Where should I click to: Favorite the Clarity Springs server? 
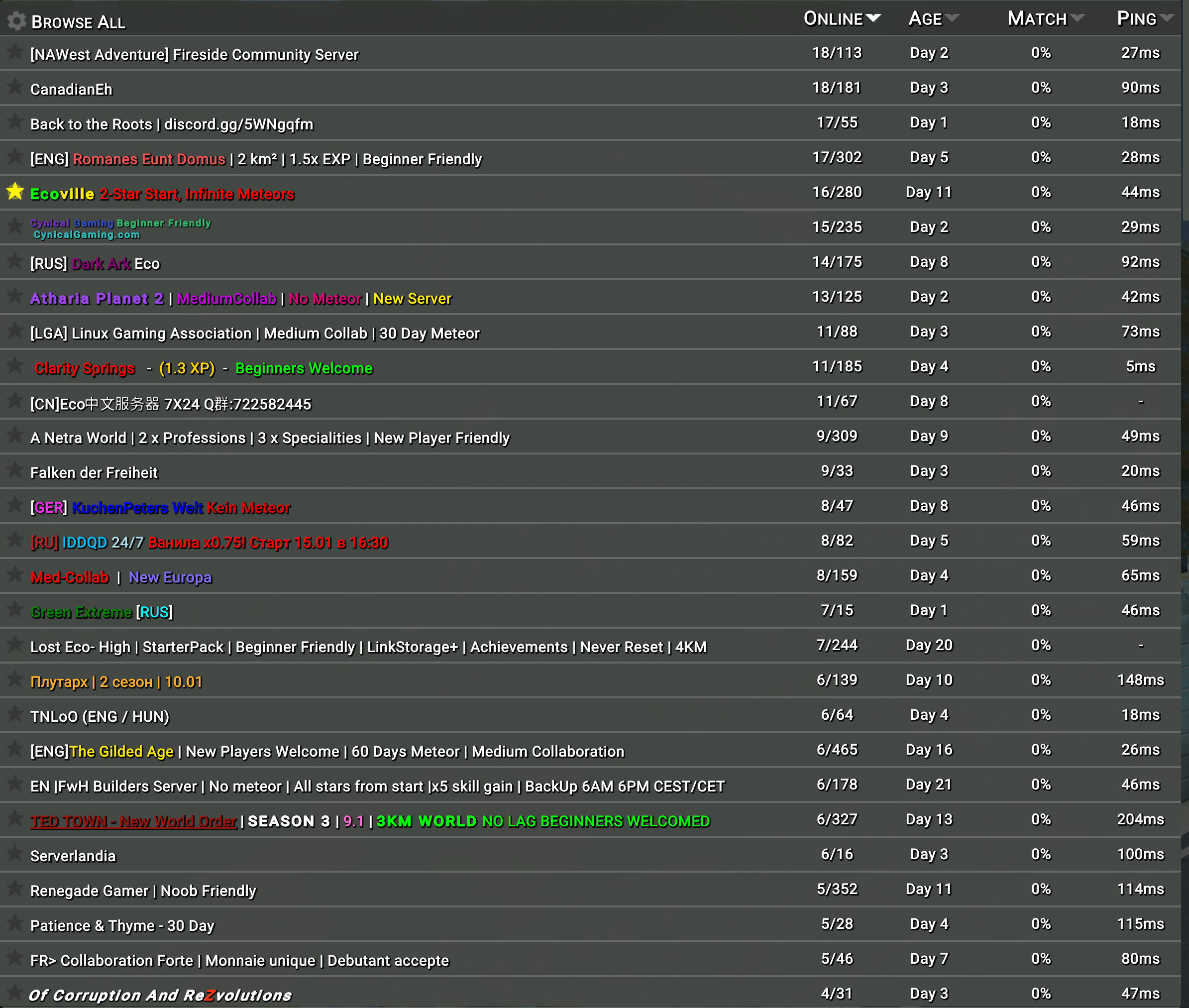[14, 366]
